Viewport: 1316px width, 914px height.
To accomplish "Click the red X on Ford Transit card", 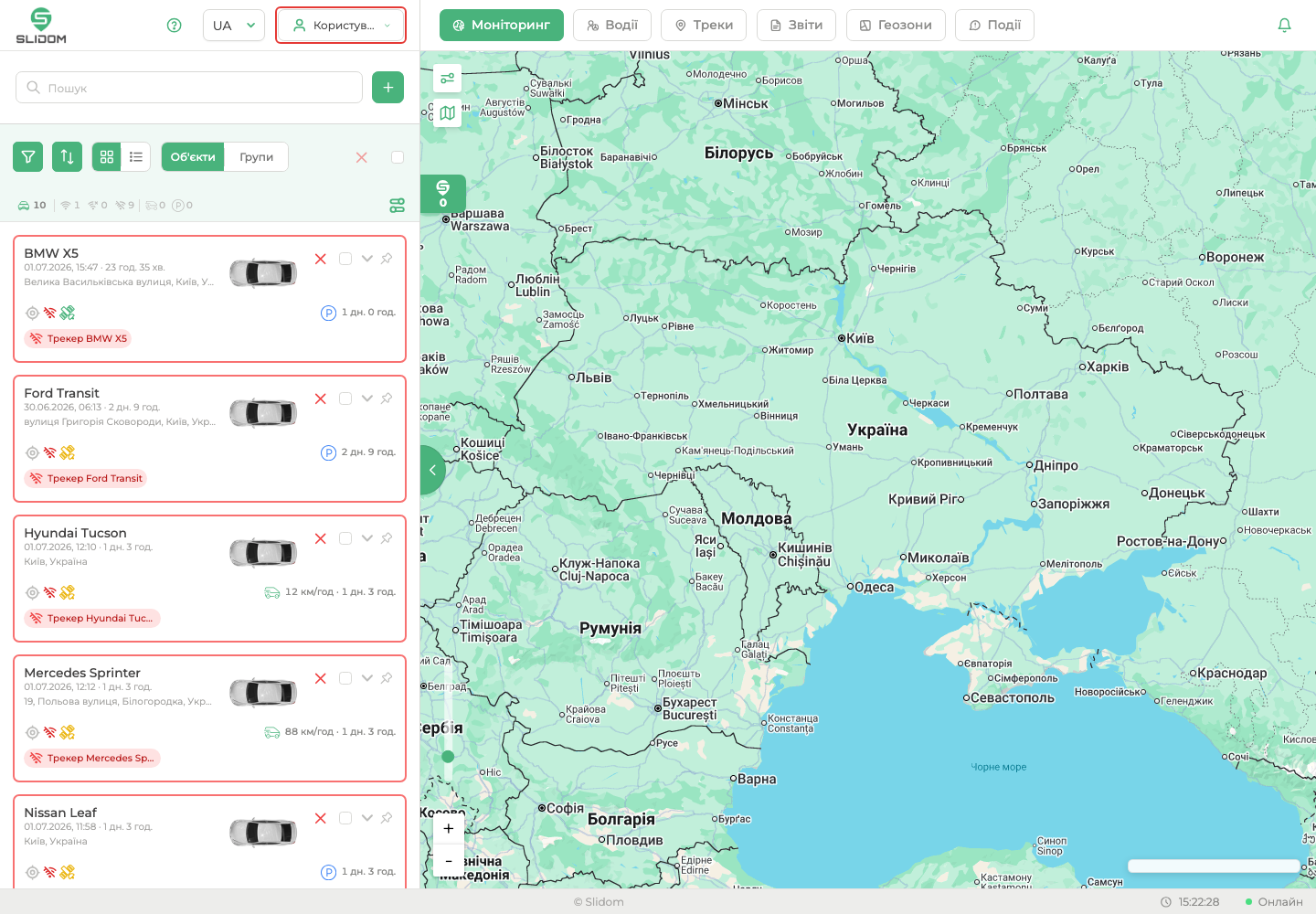I will tap(321, 399).
